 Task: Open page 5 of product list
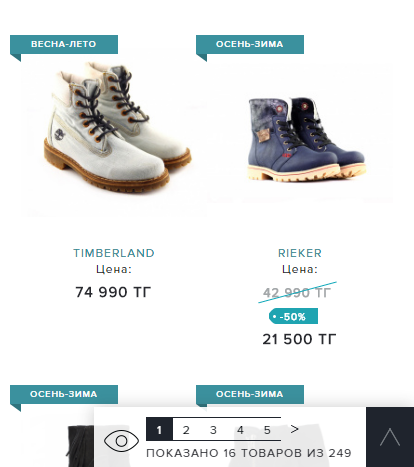tap(267, 430)
